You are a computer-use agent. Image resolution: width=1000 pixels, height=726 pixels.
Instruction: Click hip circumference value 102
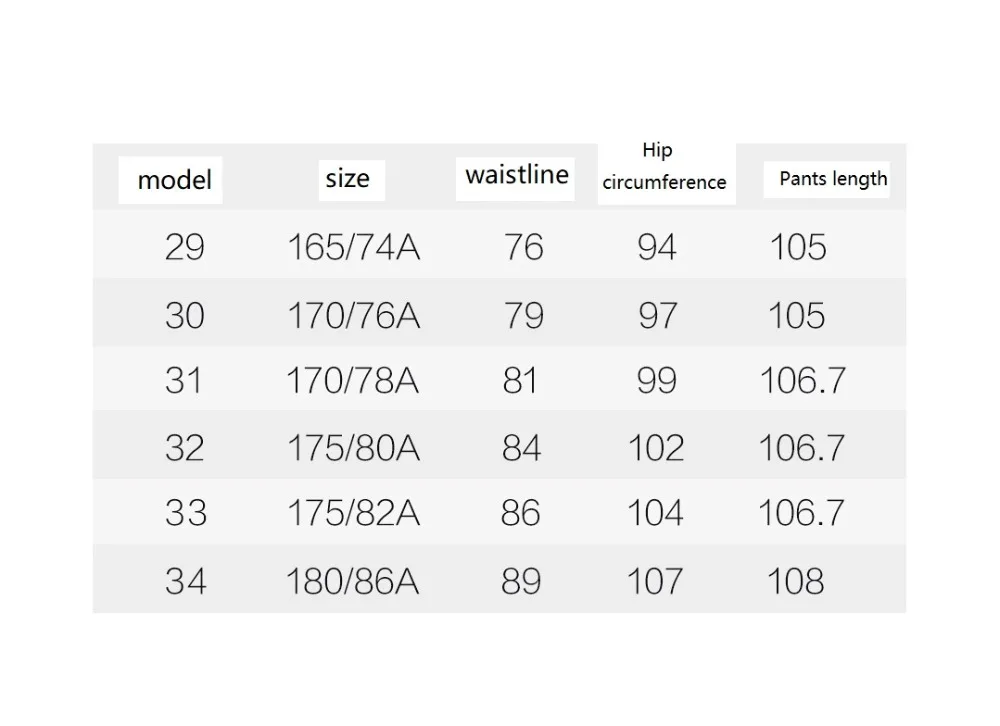point(656,447)
